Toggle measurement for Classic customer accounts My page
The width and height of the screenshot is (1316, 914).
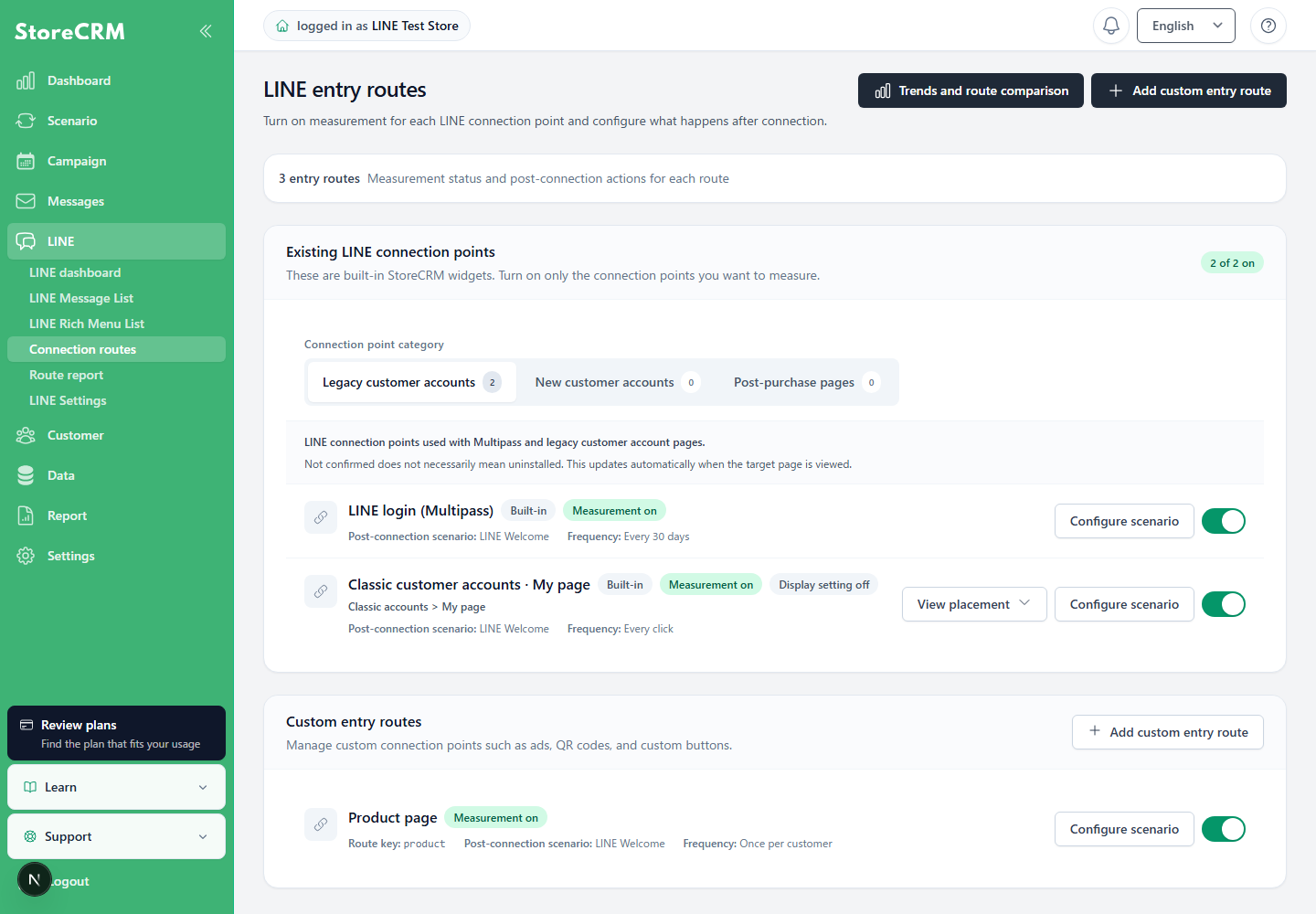[1224, 604]
